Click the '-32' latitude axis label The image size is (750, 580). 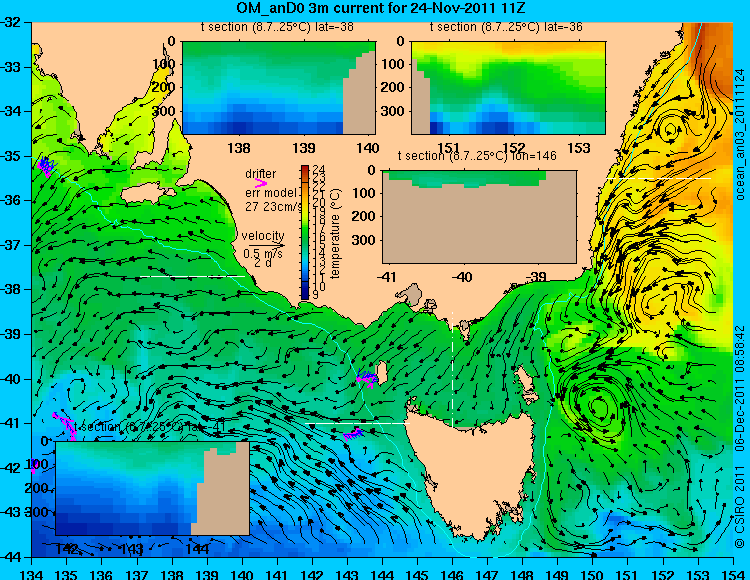click(10, 22)
